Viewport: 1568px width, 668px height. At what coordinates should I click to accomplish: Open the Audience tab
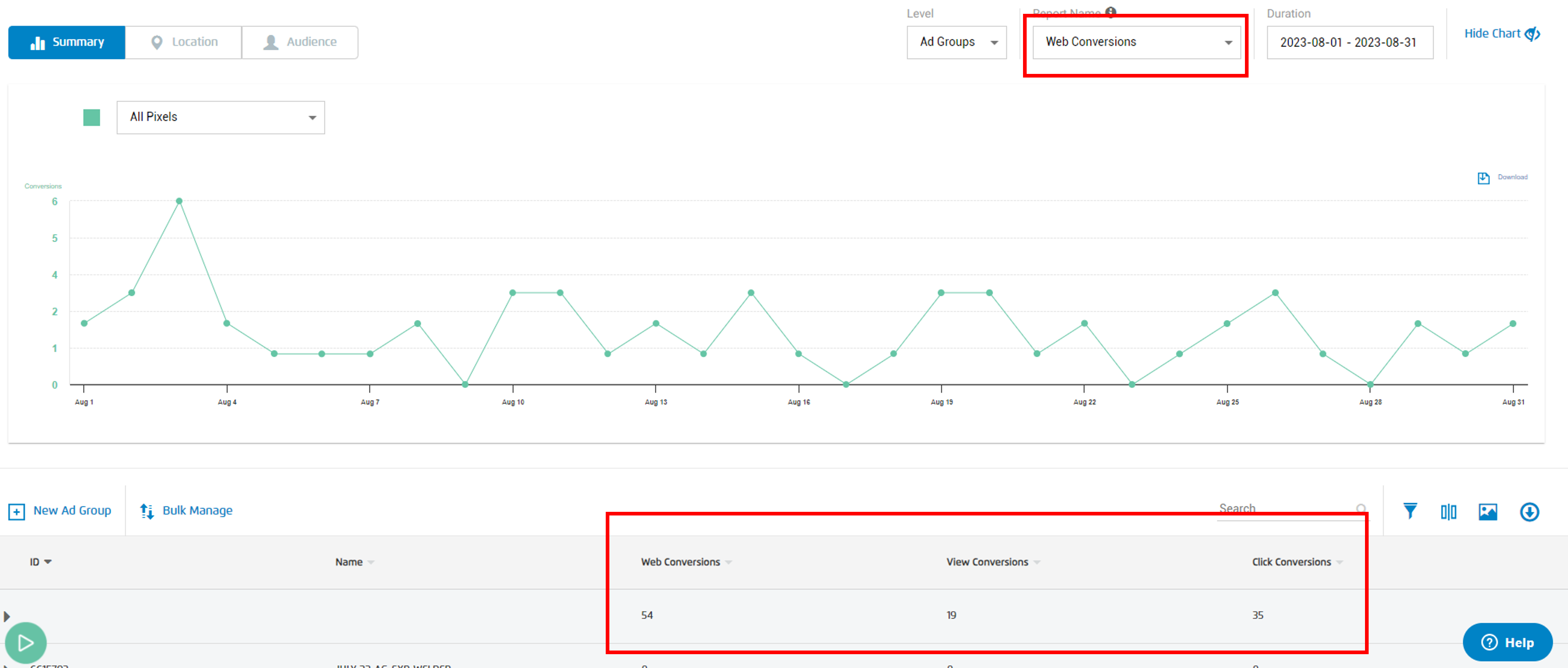tap(299, 42)
